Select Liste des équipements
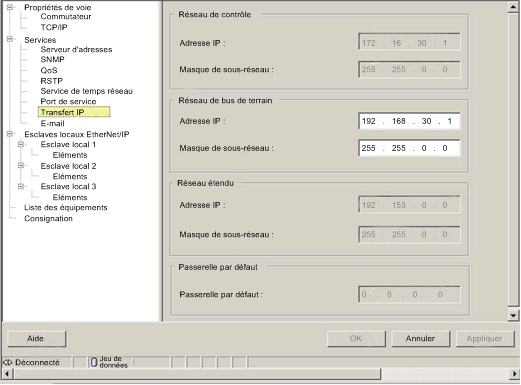 tap(66, 208)
